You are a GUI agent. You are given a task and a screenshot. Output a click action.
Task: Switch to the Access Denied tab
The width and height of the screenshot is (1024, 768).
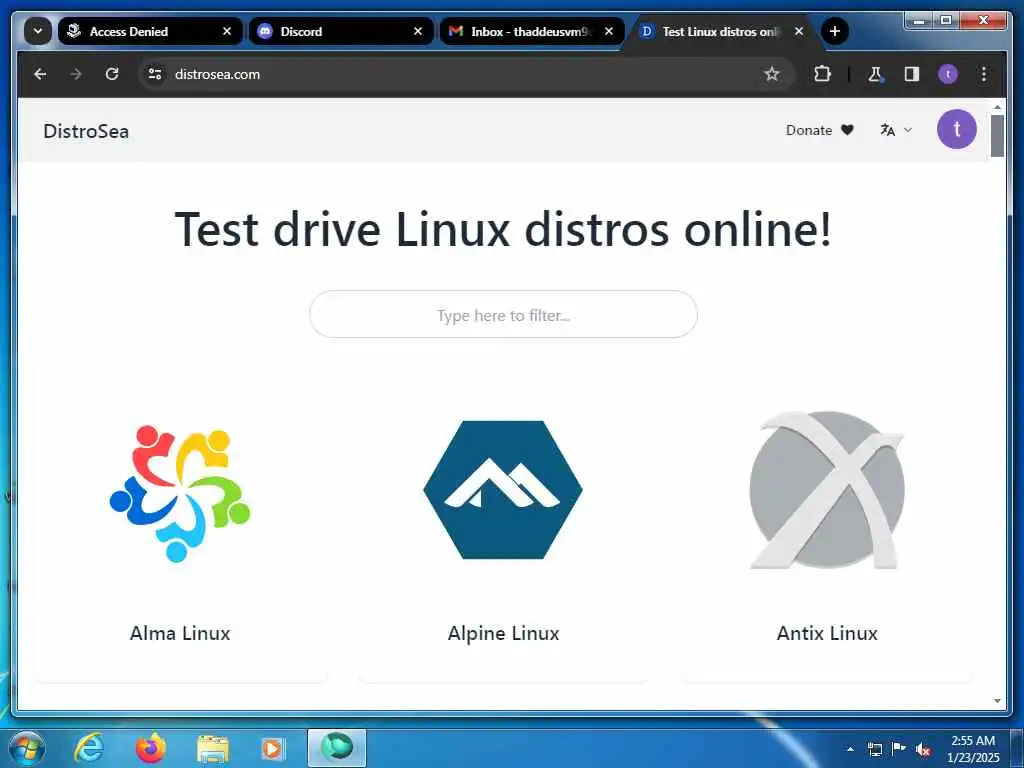coord(150,31)
